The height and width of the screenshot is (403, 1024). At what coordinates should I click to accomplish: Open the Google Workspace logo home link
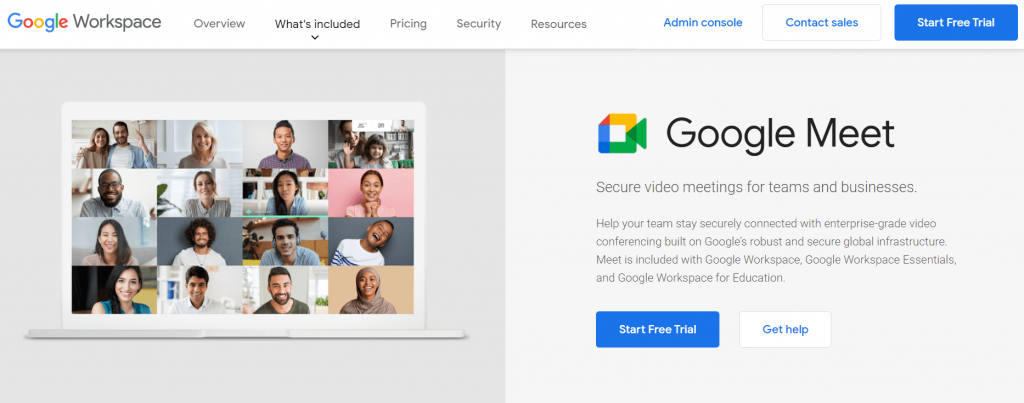click(84, 22)
